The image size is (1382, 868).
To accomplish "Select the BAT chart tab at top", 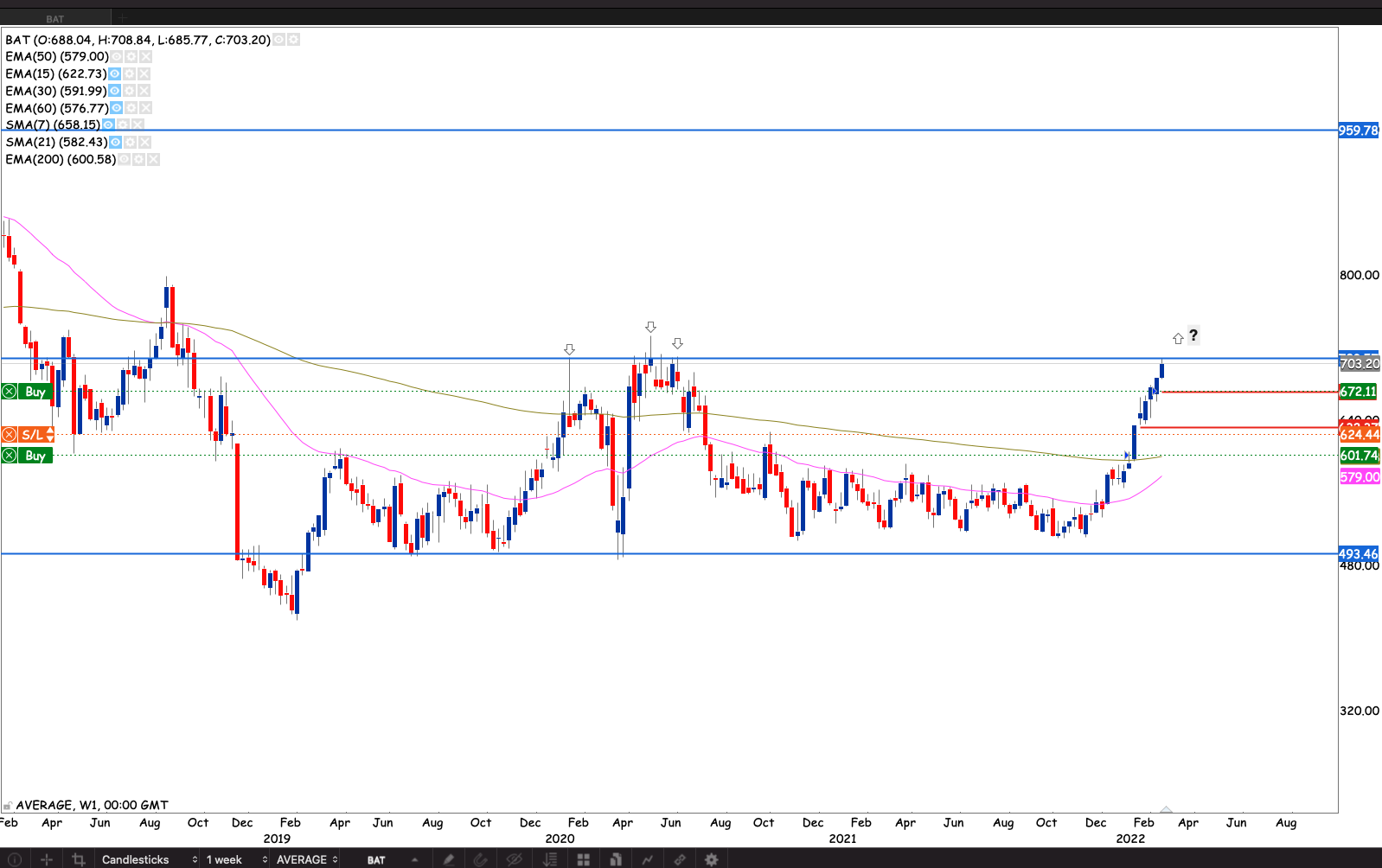I will pyautogui.click(x=55, y=18).
